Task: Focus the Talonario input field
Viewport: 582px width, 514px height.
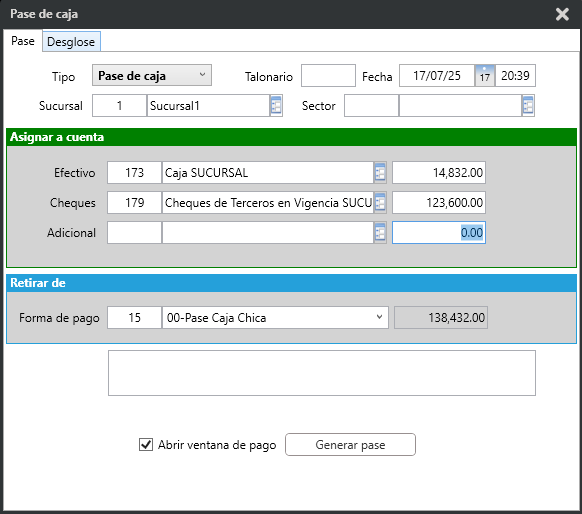Action: (328, 76)
